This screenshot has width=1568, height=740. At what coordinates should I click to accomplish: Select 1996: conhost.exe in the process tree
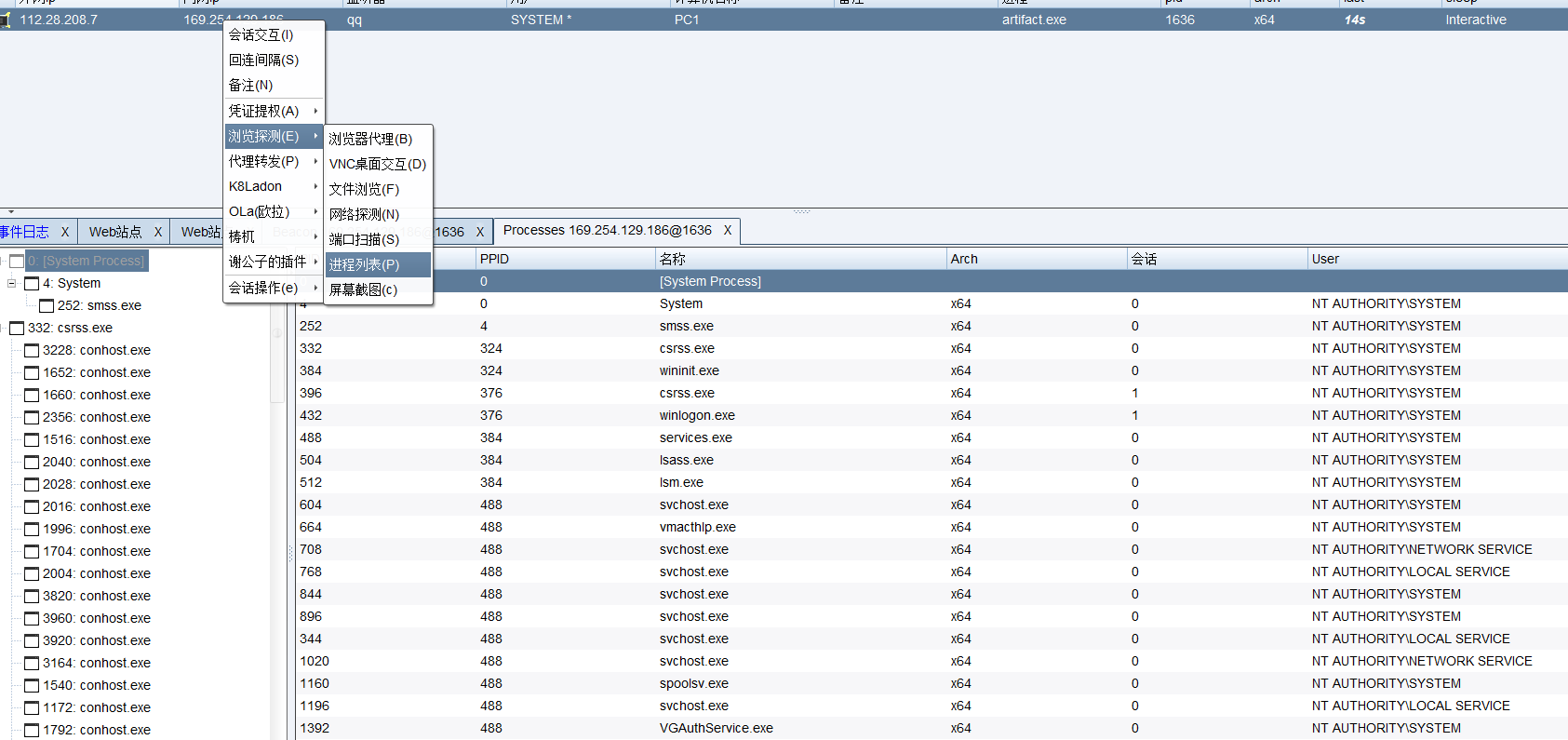click(x=97, y=529)
